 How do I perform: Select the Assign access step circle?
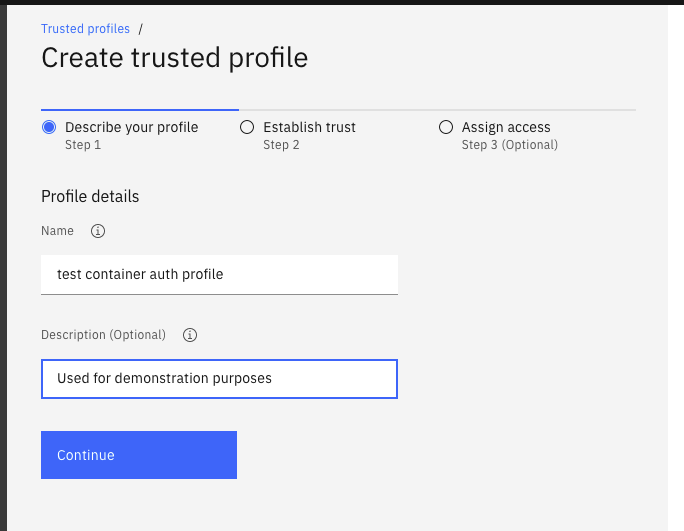pos(446,127)
